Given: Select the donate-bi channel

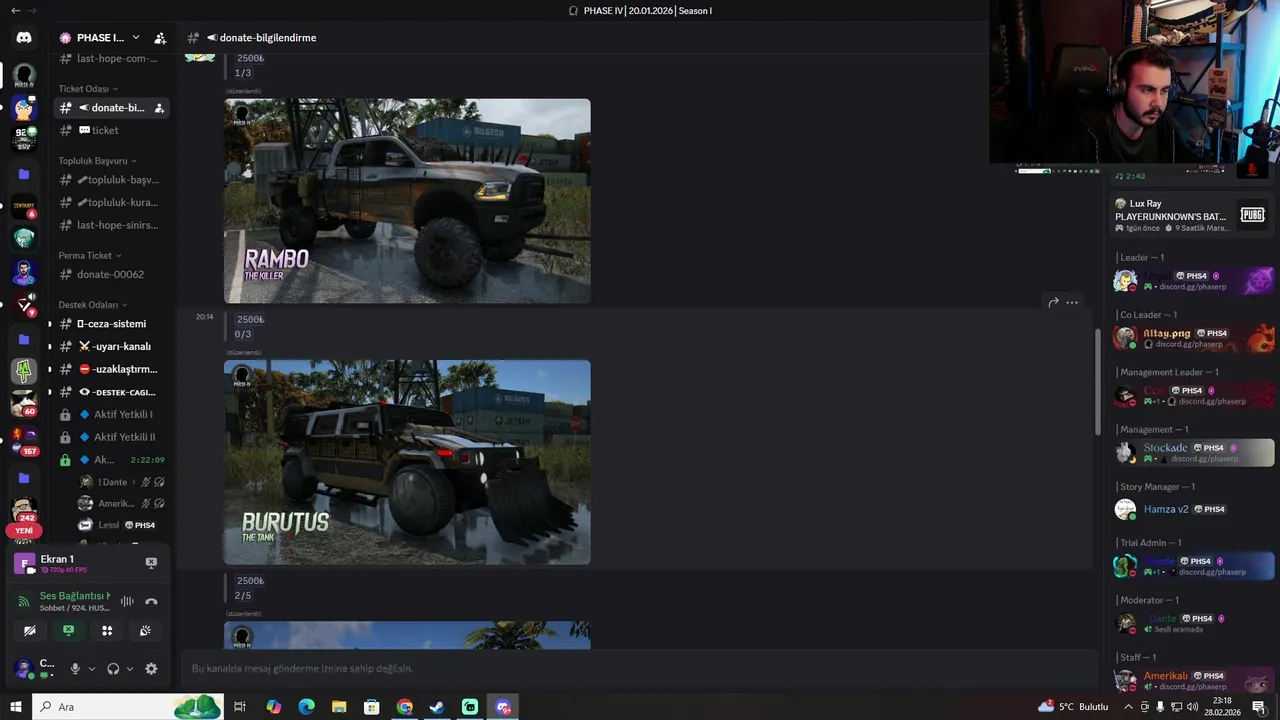Looking at the screenshot, I should (x=111, y=108).
